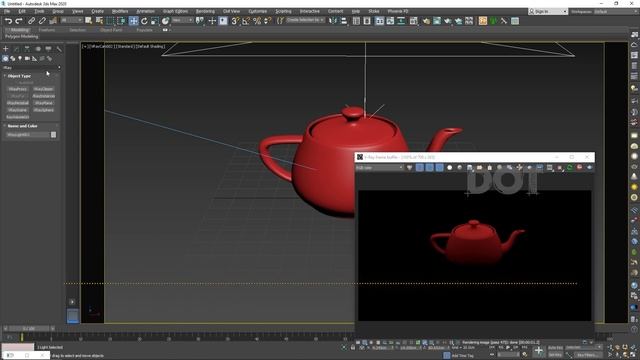Toggle Window/Crossing selection mode
The image size is (640, 360).
(121, 20)
